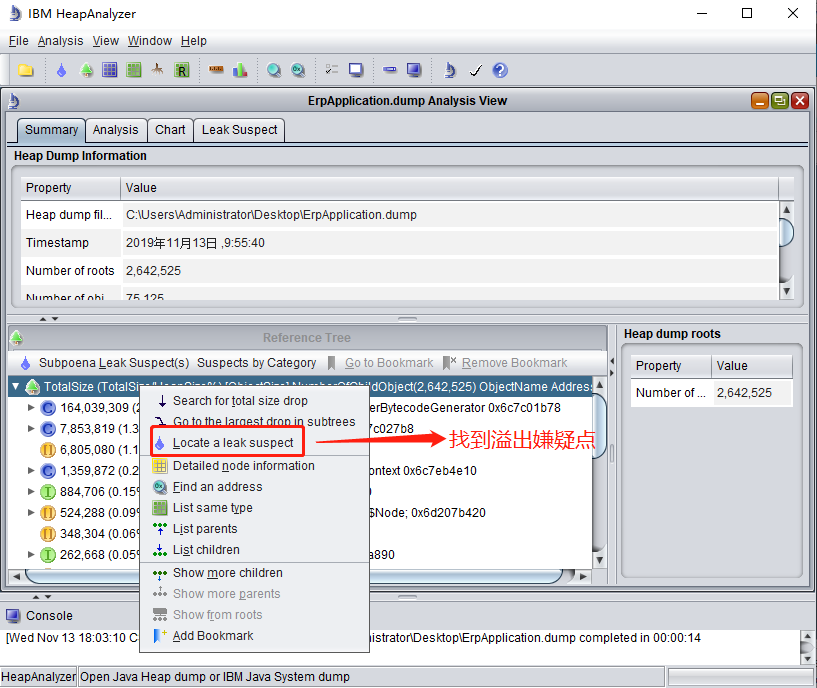Switch to the Leak Suspect tab
The height and width of the screenshot is (688, 817).
(239, 130)
